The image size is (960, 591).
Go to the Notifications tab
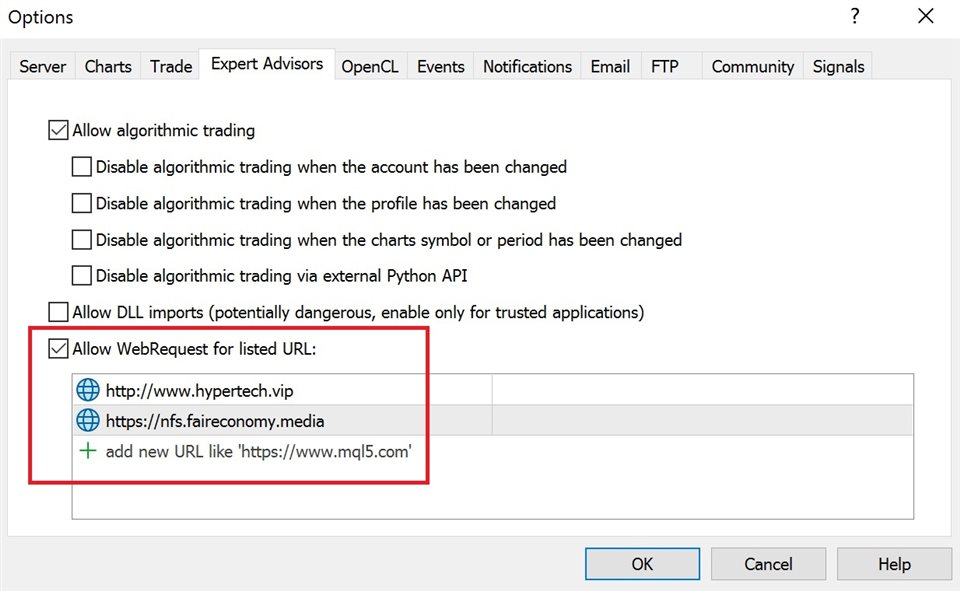click(527, 67)
